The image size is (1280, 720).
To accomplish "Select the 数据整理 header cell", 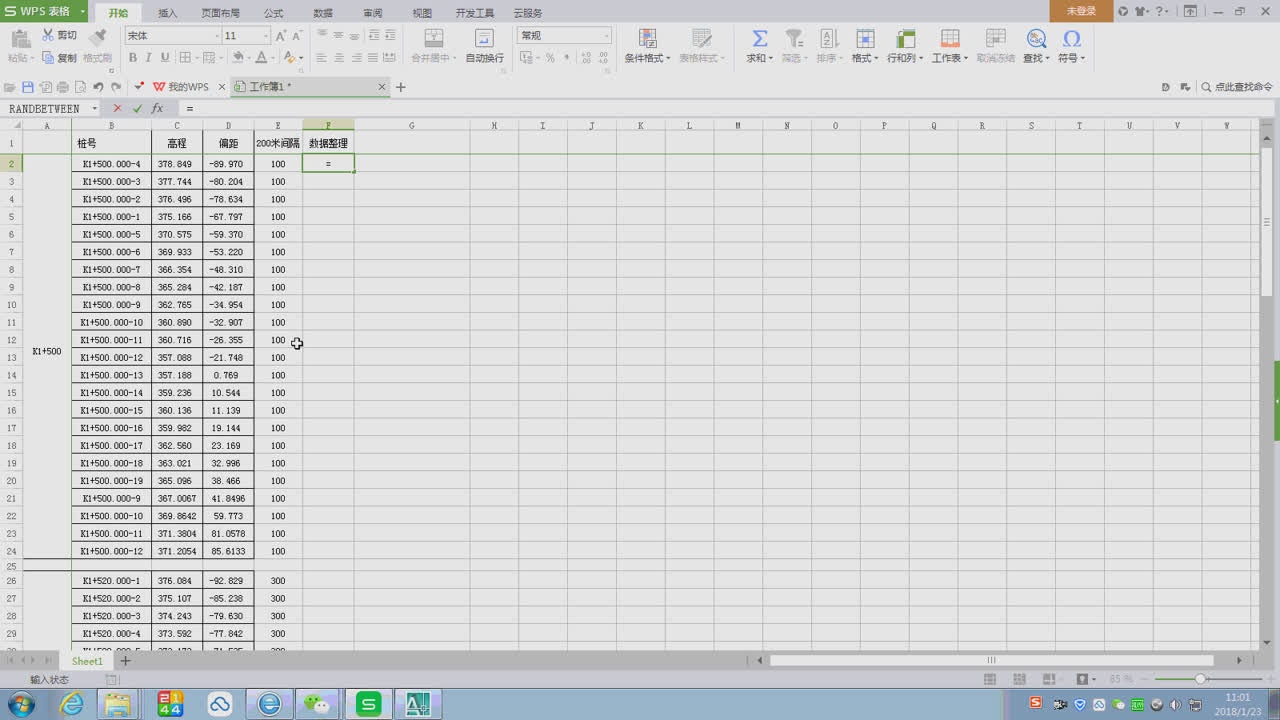I will pyautogui.click(x=328, y=143).
